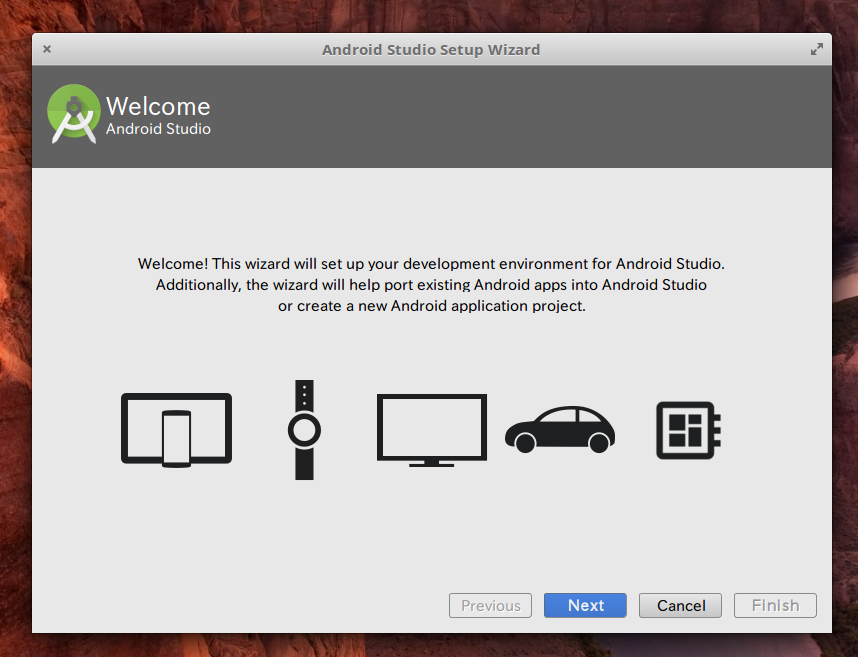The image size is (858, 657).
Task: Click the 'Additionally, the wizard will help' line
Action: [x=431, y=285]
